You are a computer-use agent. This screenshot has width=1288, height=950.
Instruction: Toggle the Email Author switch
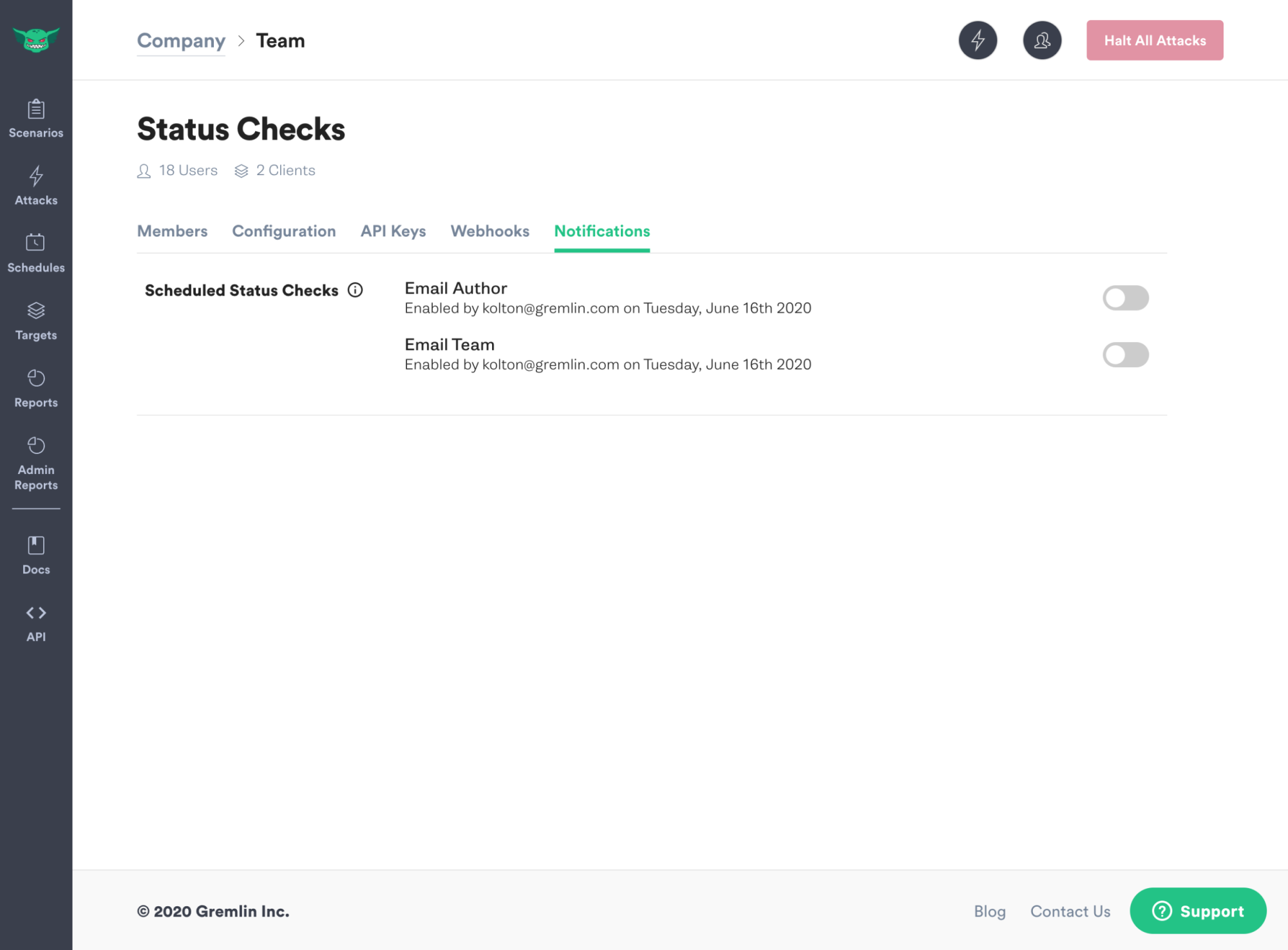[x=1126, y=298]
